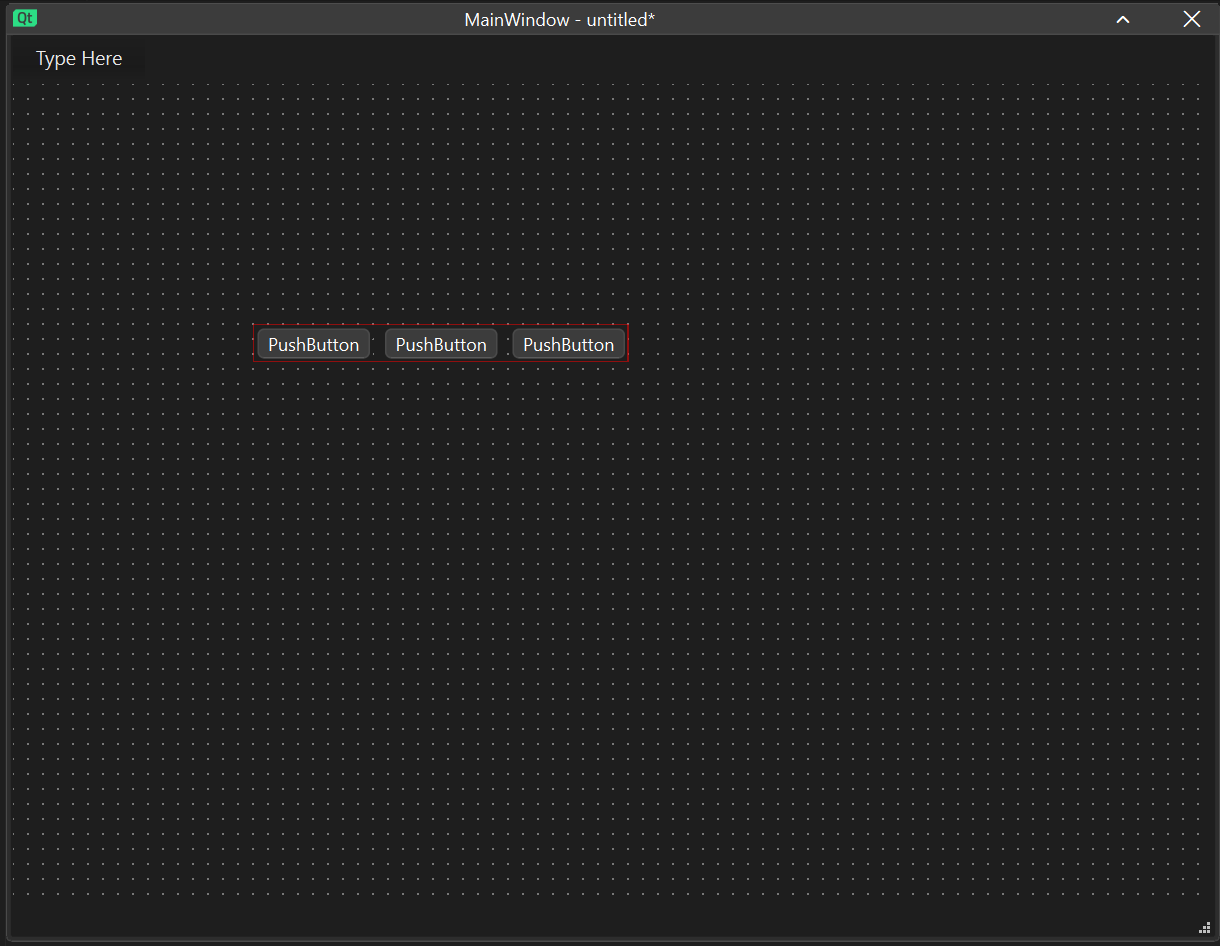
Task: Click the X icon to close the form
Action: coord(1191,19)
